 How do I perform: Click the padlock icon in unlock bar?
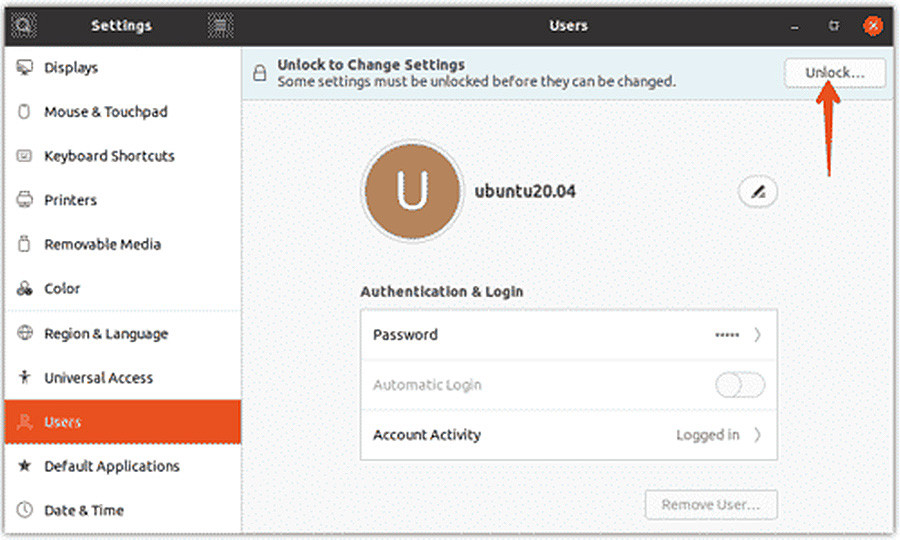[259, 73]
